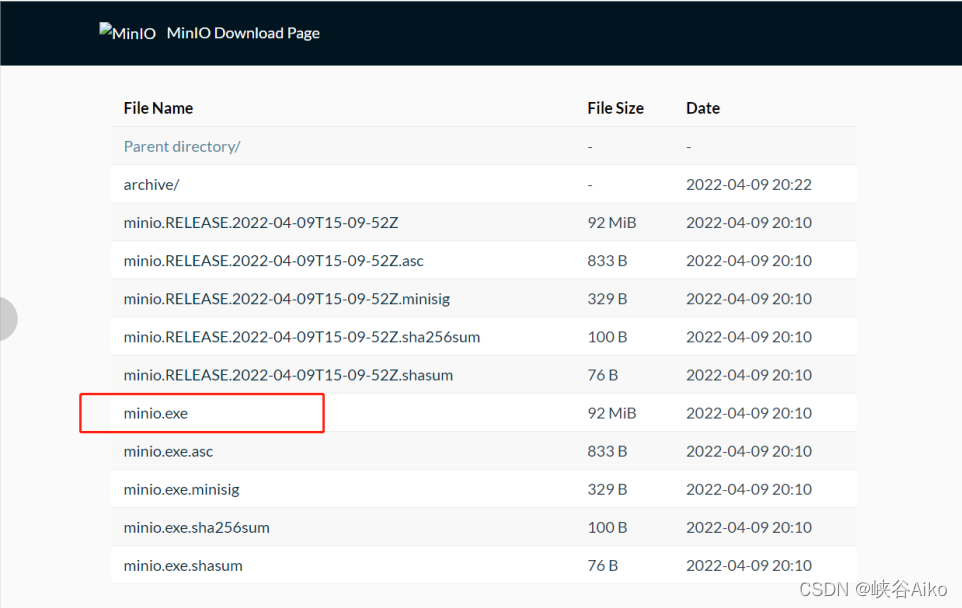This screenshot has width=962, height=608.
Task: Select the date cell of minio.exe.shasum row
Action: pos(748,566)
